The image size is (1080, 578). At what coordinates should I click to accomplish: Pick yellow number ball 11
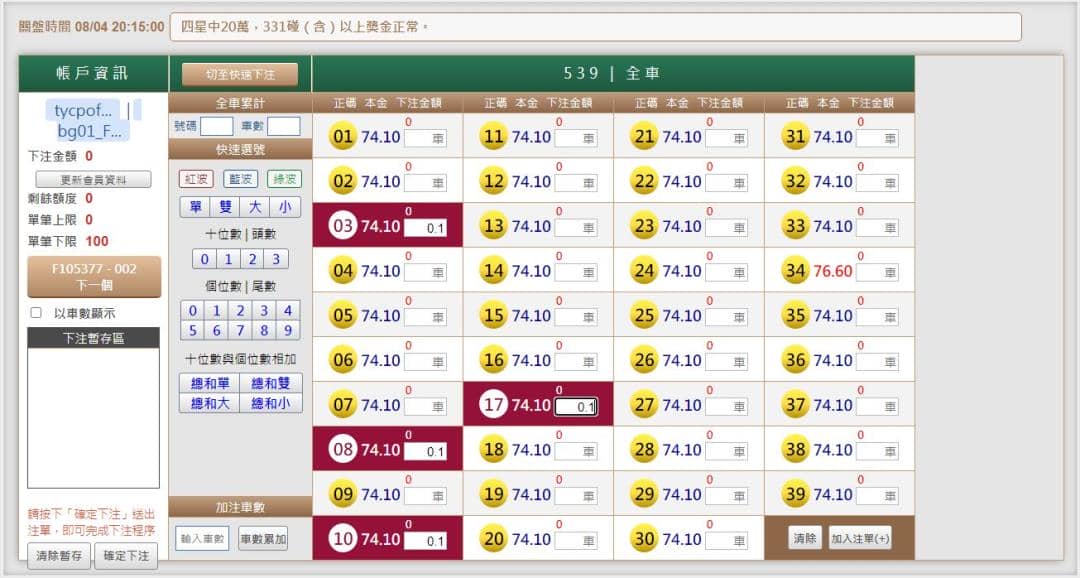(493, 136)
